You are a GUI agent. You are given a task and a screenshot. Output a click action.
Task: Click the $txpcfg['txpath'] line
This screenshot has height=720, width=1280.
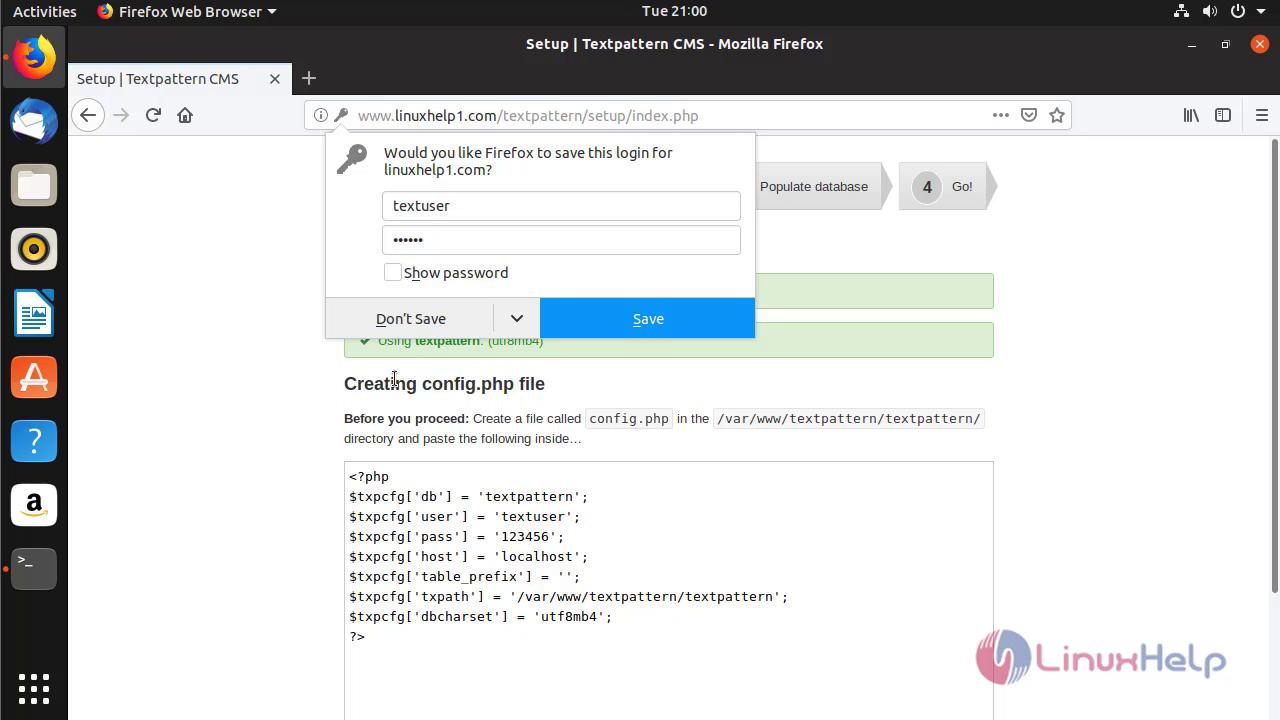click(x=568, y=596)
